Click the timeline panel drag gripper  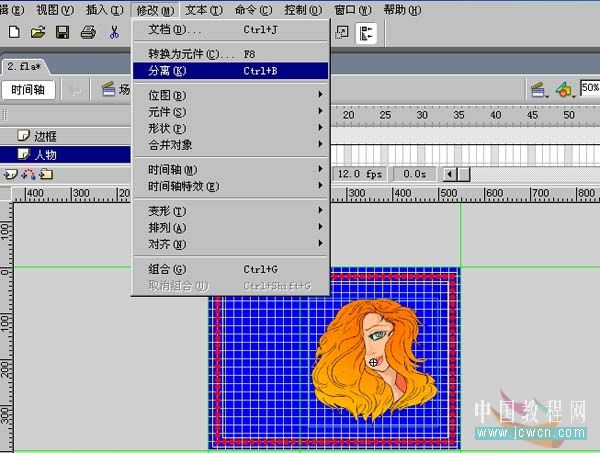(5, 114)
